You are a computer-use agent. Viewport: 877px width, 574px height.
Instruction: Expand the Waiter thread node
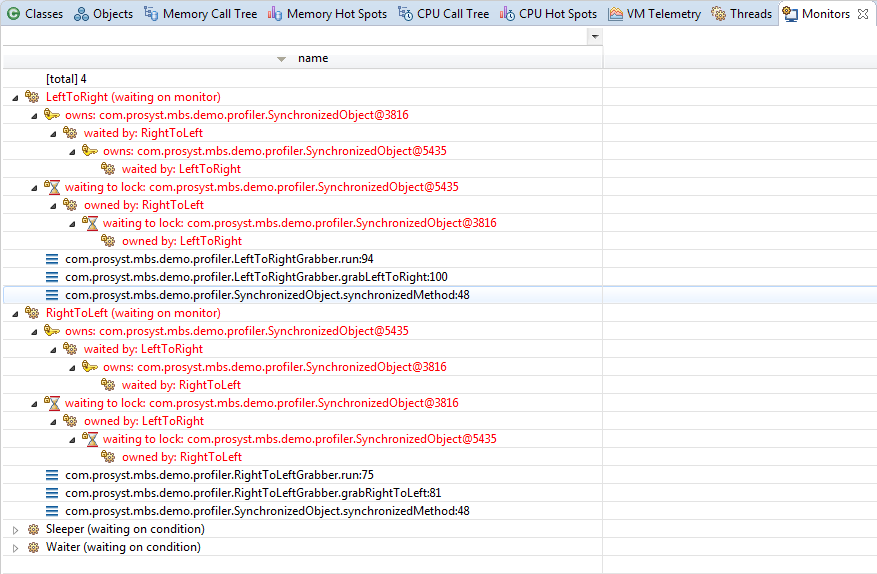pyautogui.click(x=15, y=547)
